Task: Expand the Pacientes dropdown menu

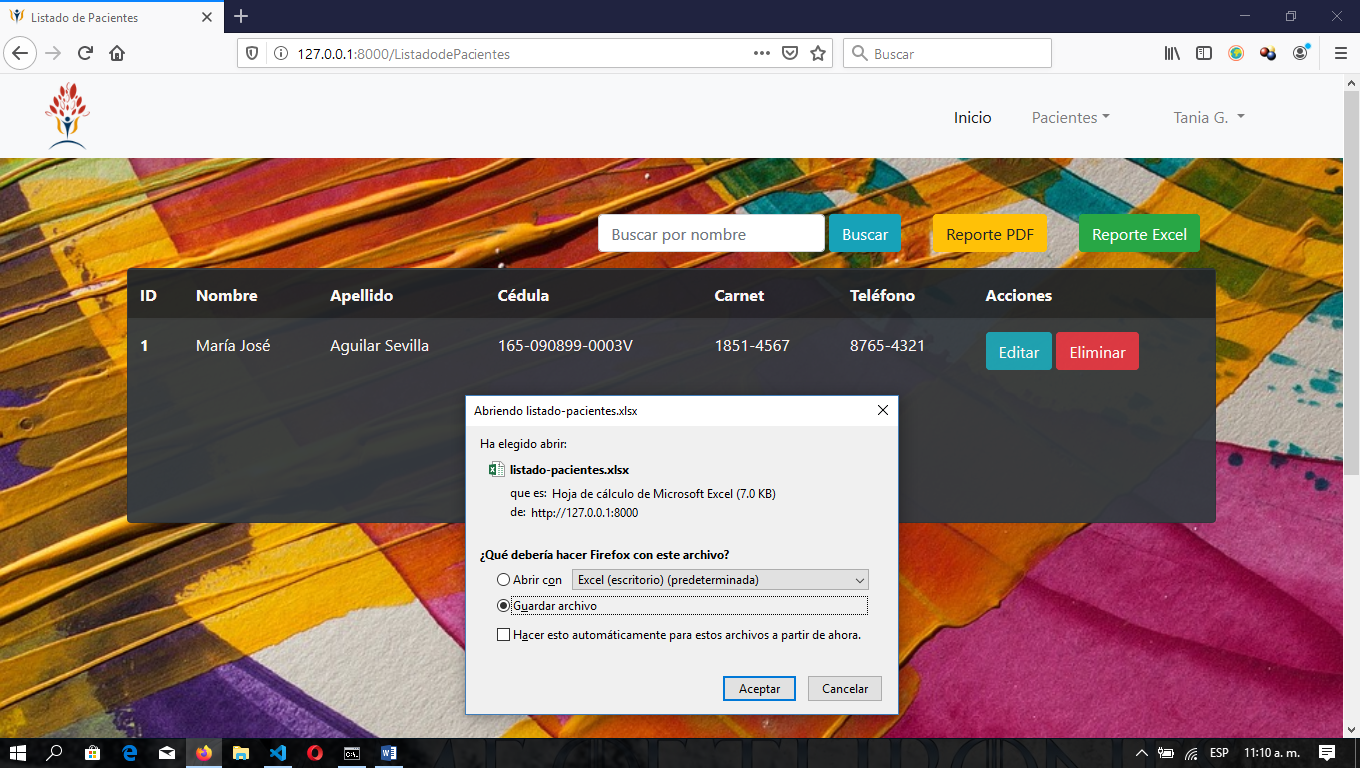Action: (1070, 118)
